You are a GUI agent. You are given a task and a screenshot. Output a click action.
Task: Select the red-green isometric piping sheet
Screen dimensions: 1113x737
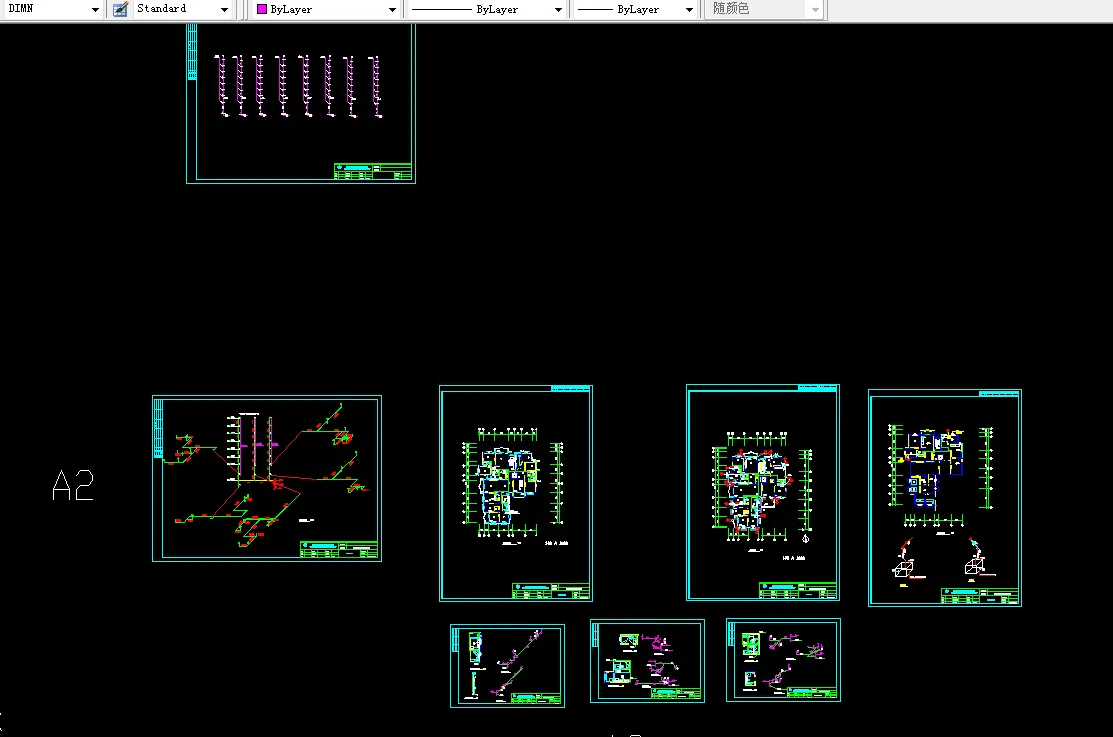[267, 479]
